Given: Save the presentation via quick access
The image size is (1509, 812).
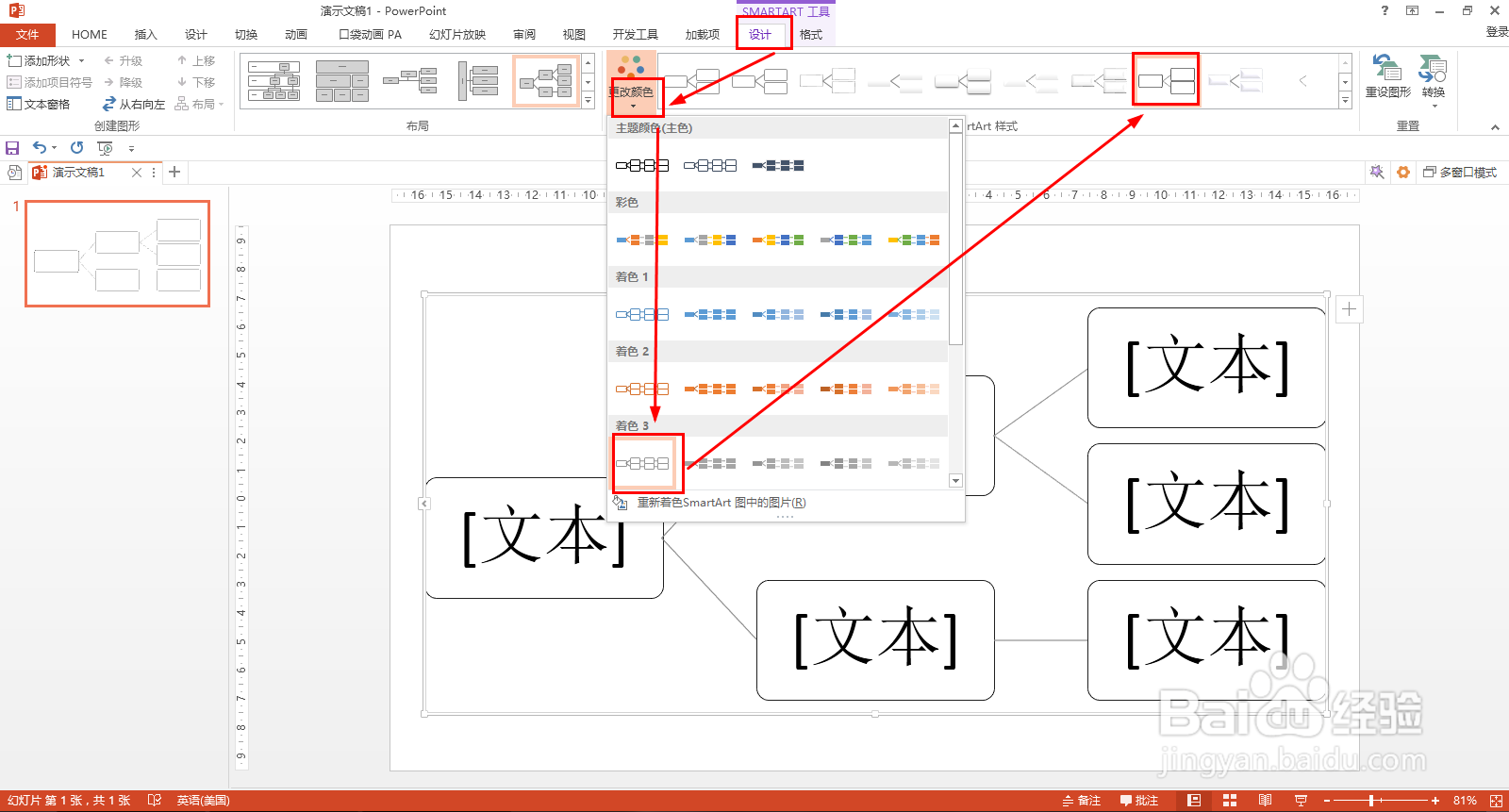Looking at the screenshot, I should [x=12, y=148].
